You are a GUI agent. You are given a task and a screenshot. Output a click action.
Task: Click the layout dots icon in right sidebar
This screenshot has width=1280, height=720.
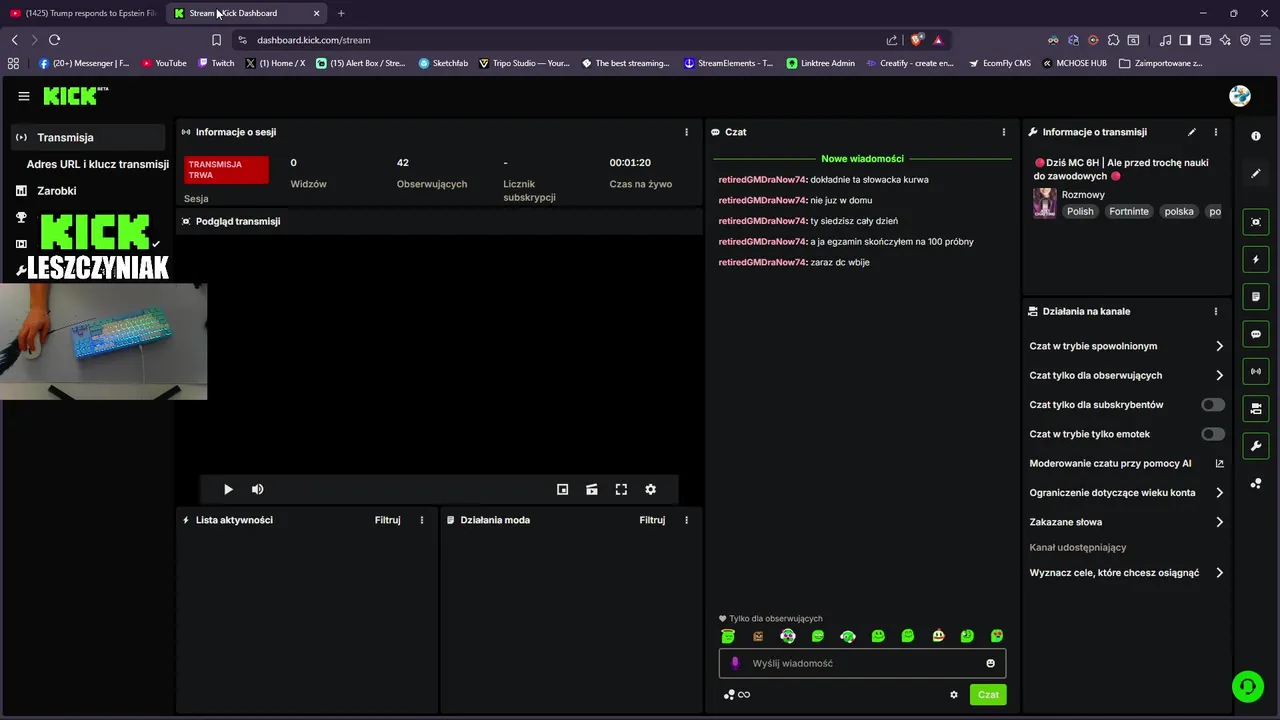click(x=1256, y=484)
